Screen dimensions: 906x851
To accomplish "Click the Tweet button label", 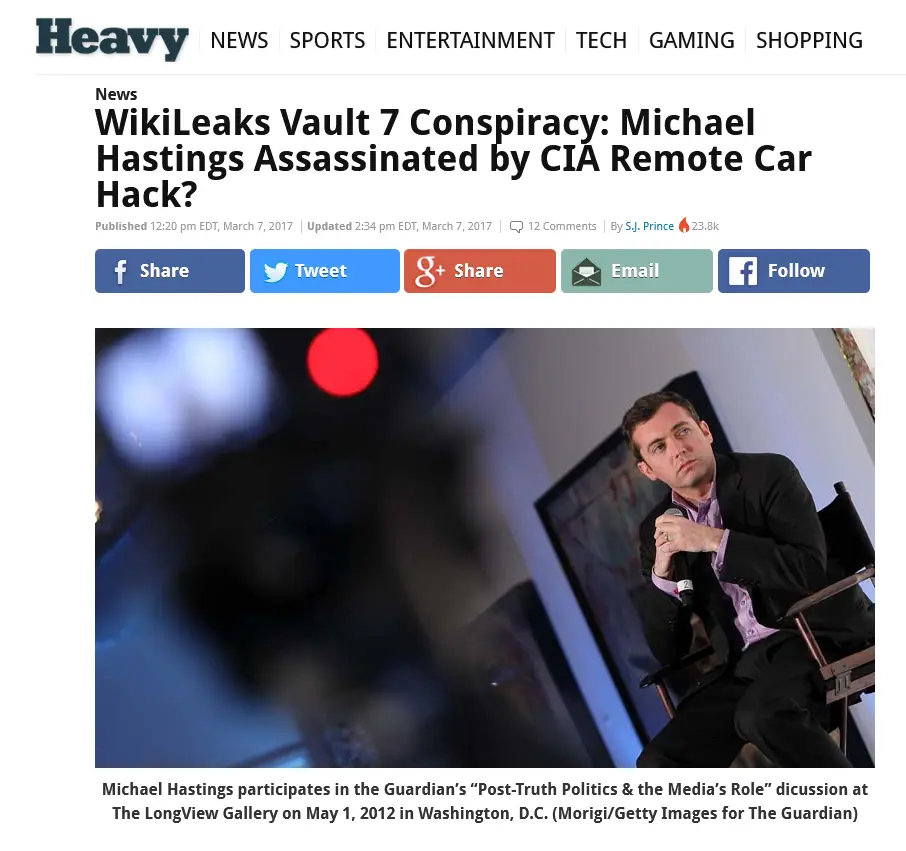I will point(321,270).
